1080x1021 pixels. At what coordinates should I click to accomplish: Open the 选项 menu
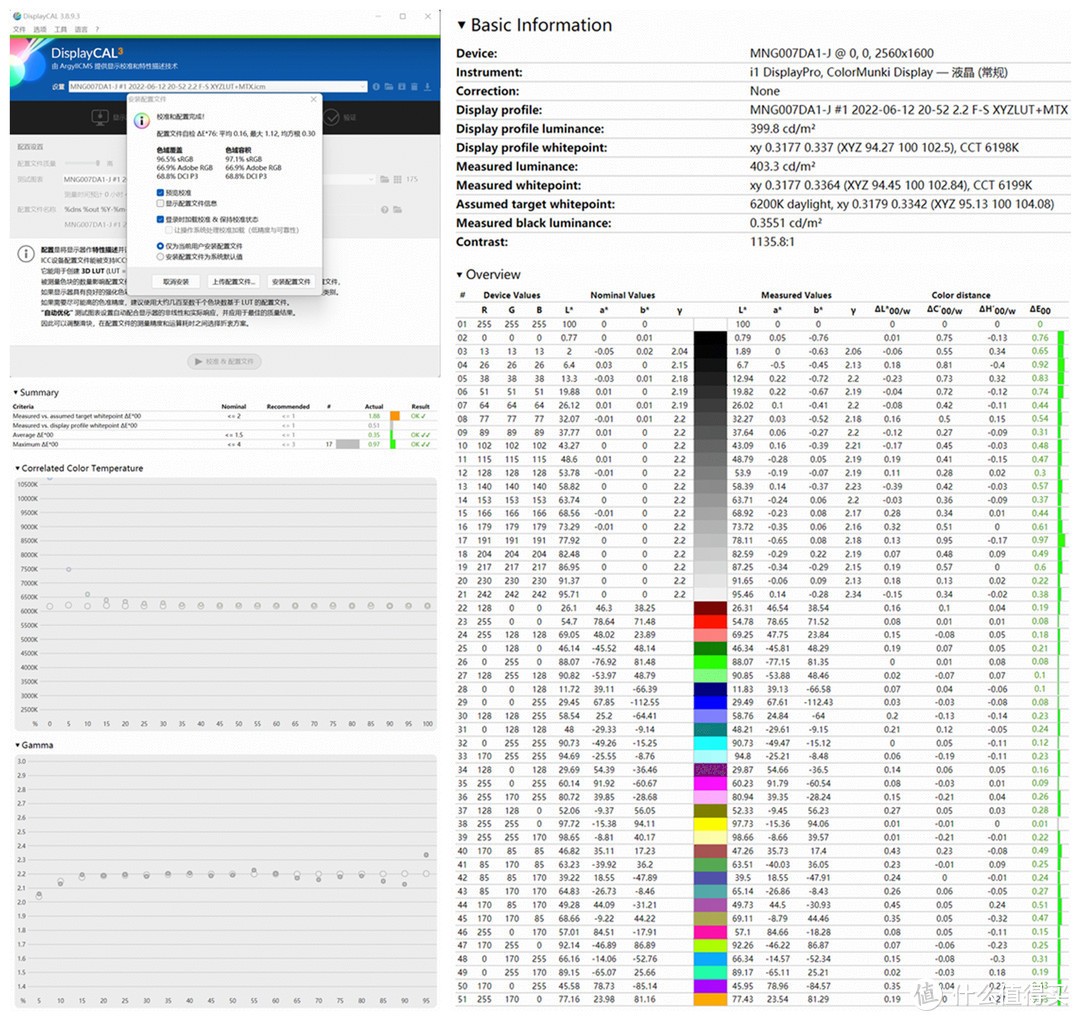[x=40, y=30]
